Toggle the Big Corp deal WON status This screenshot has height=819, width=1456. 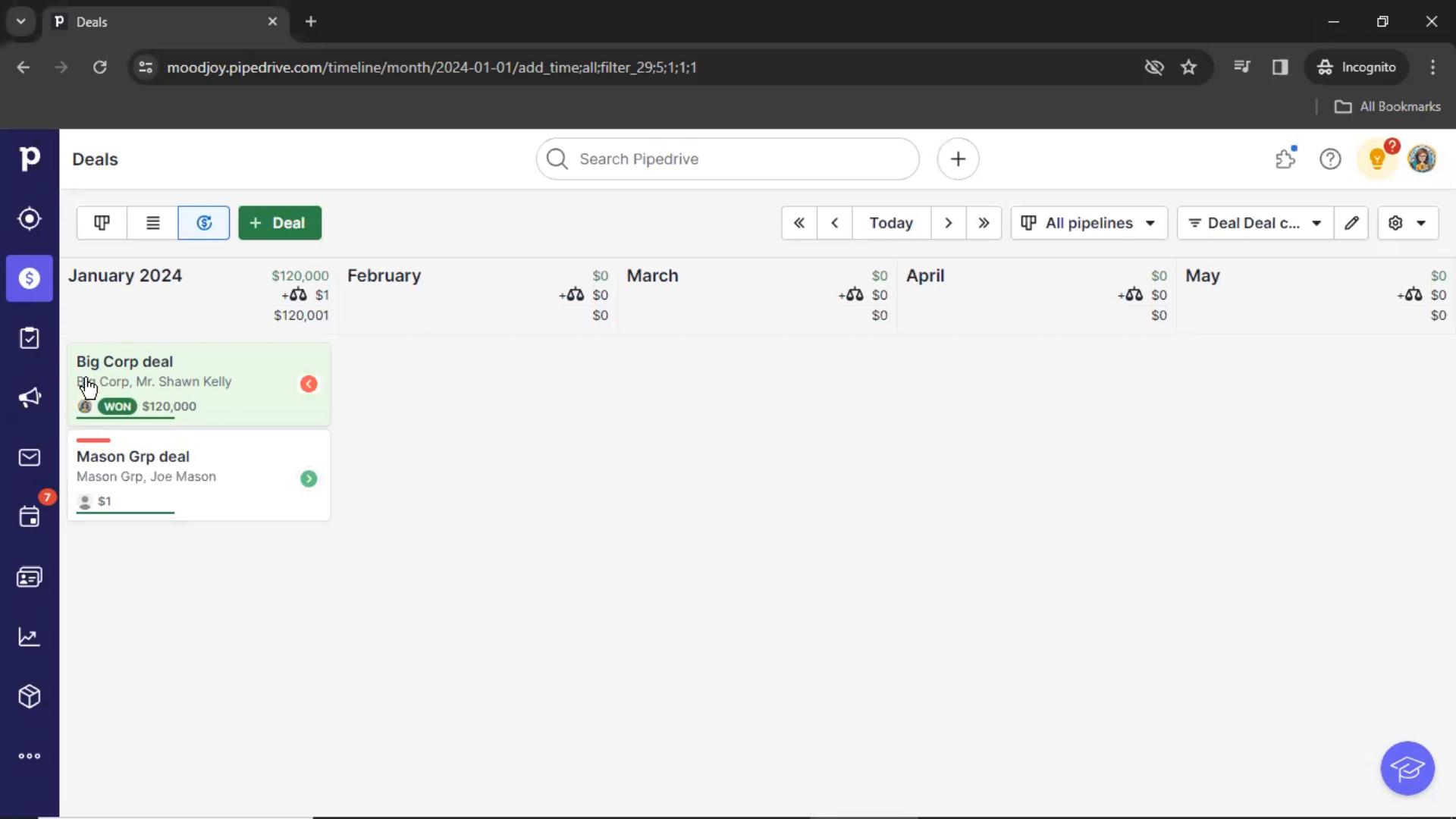(x=117, y=406)
